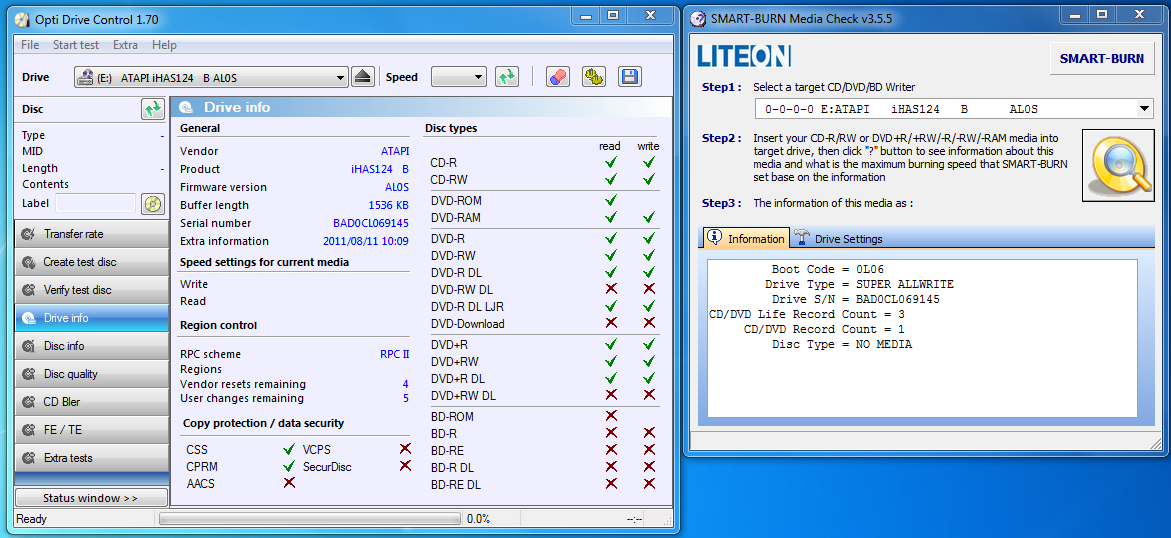1171x538 pixels.
Task: Open the Drive selection dropdown
Action: (x=211, y=77)
